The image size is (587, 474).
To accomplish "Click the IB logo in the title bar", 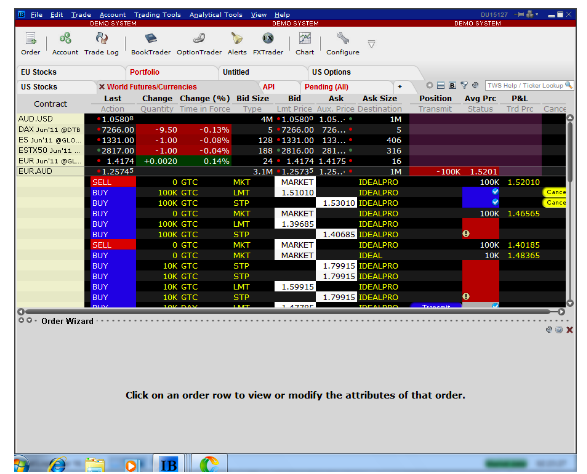I will click(x=22, y=14).
